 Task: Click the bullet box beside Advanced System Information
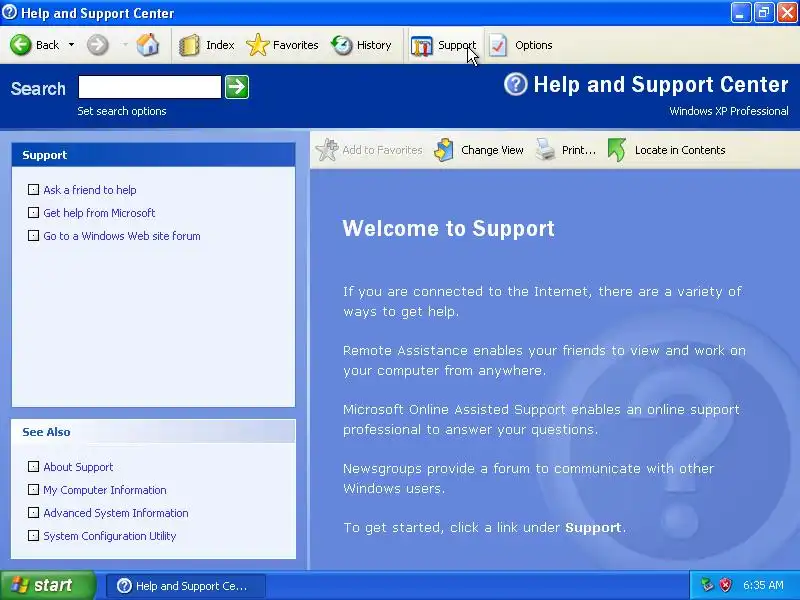pos(33,512)
